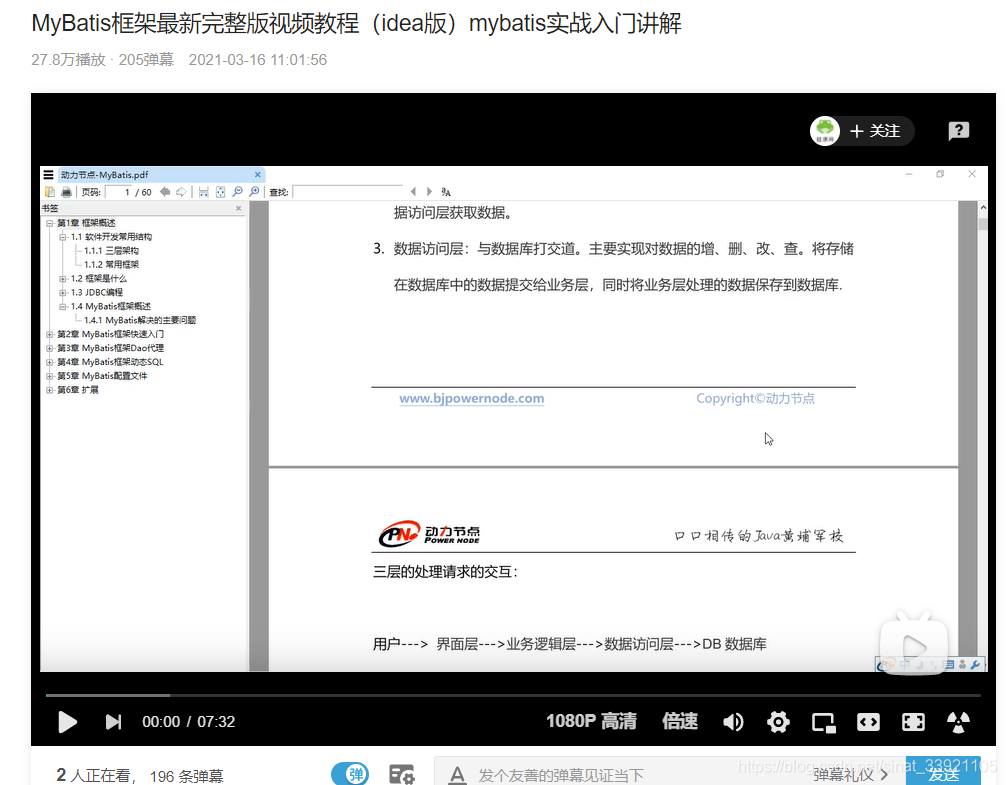Click the PDF open file icon
Image resolution: width=1007 pixels, height=785 pixels.
[x=50, y=192]
